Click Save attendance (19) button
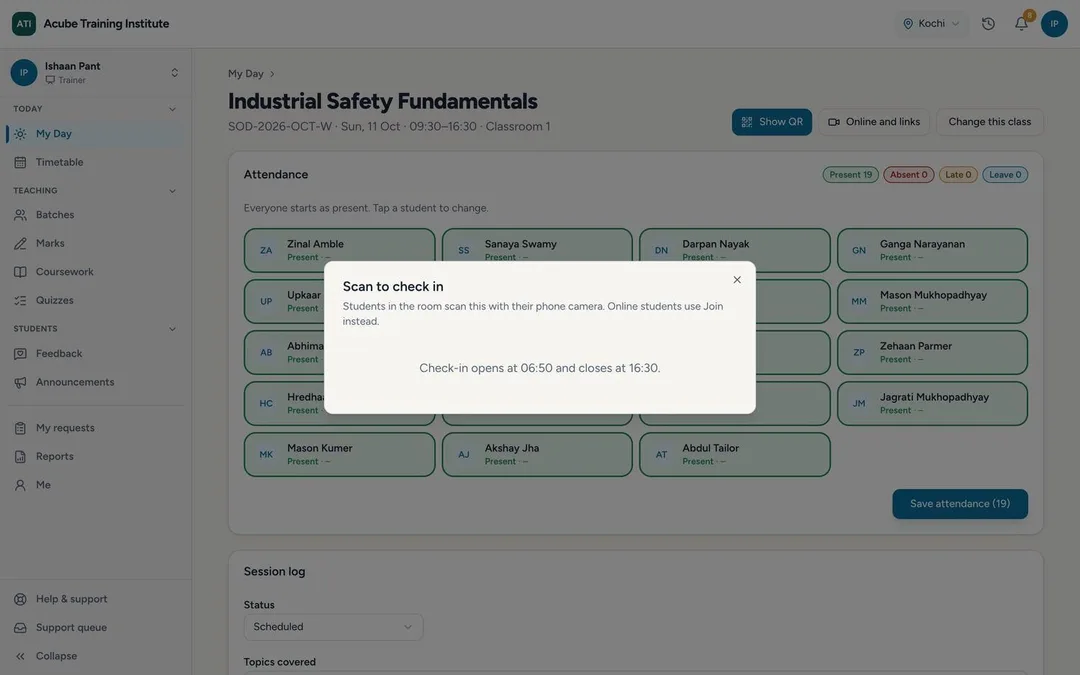Image resolution: width=1080 pixels, height=675 pixels. pos(959,504)
